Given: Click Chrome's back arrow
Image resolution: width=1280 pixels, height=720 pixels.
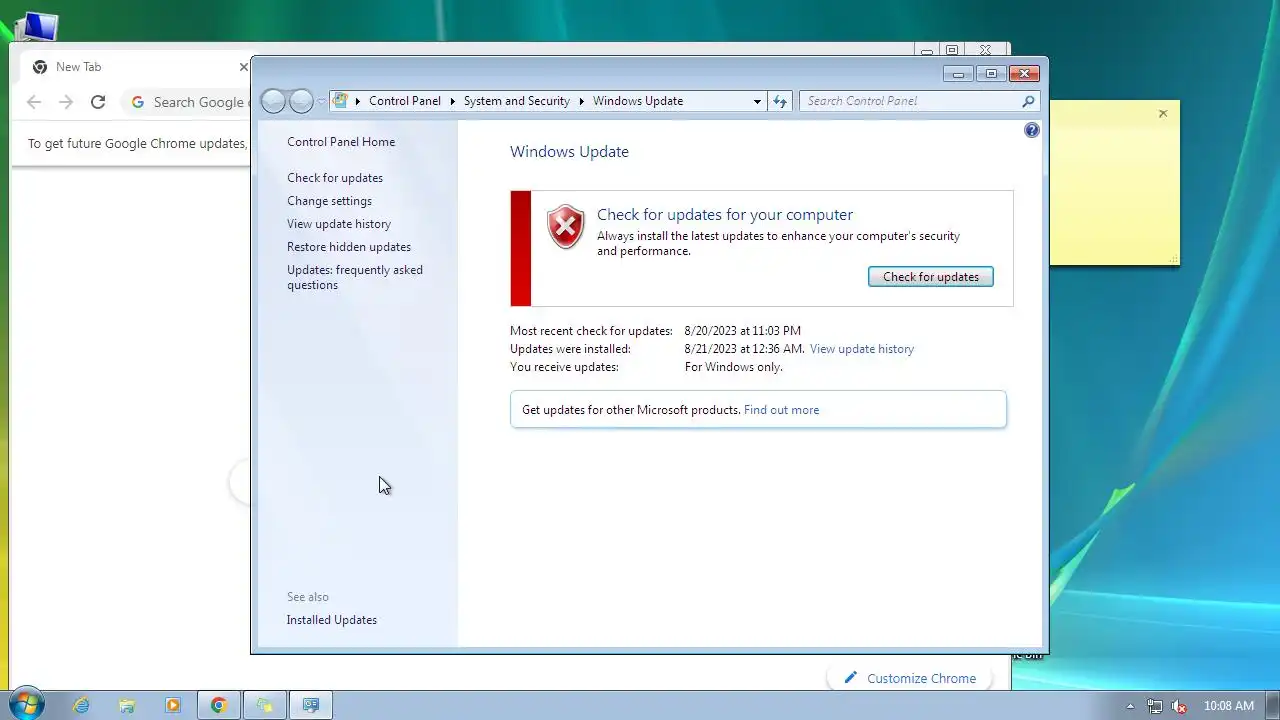Looking at the screenshot, I should (34, 102).
